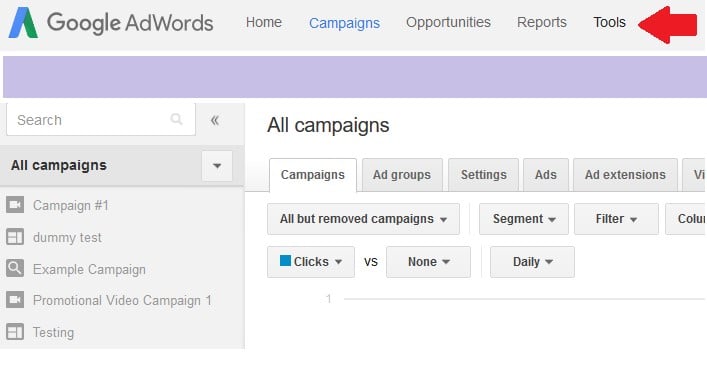Click display icon beside Testing
Viewport: 707px width, 376px height.
point(15,332)
